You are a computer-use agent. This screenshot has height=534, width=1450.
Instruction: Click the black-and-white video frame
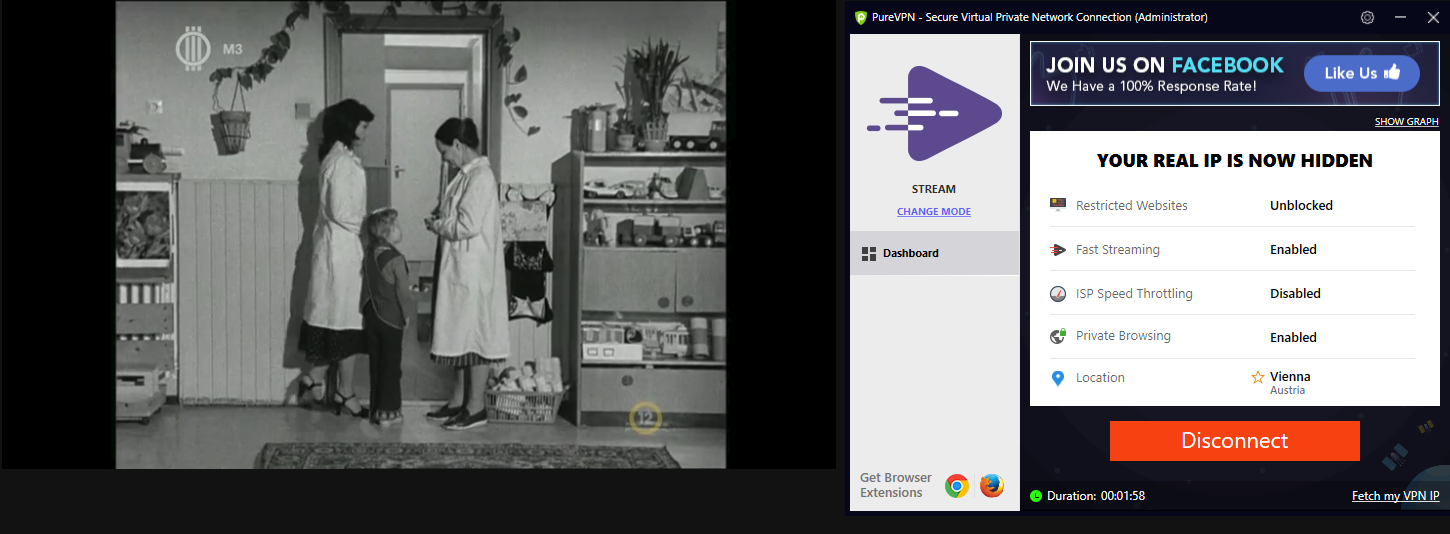420,234
